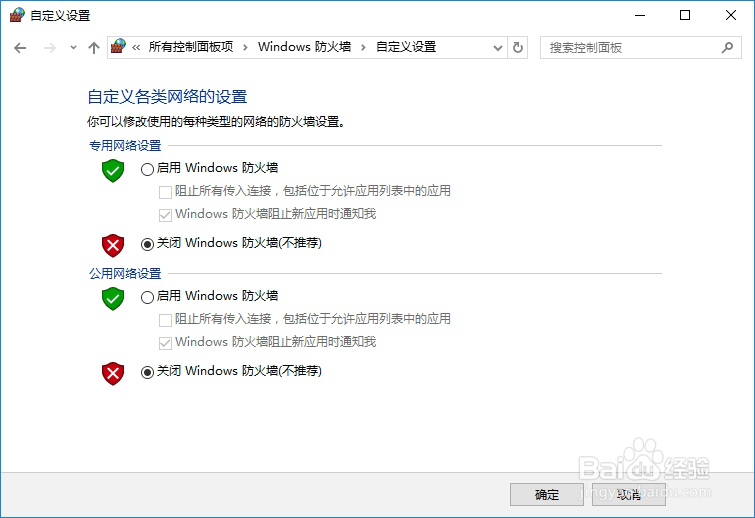This screenshot has height=518, width=755.
Task: Toggle 防火墙阻止新应用时通知我 under 公用网络设置
Action: (165, 343)
